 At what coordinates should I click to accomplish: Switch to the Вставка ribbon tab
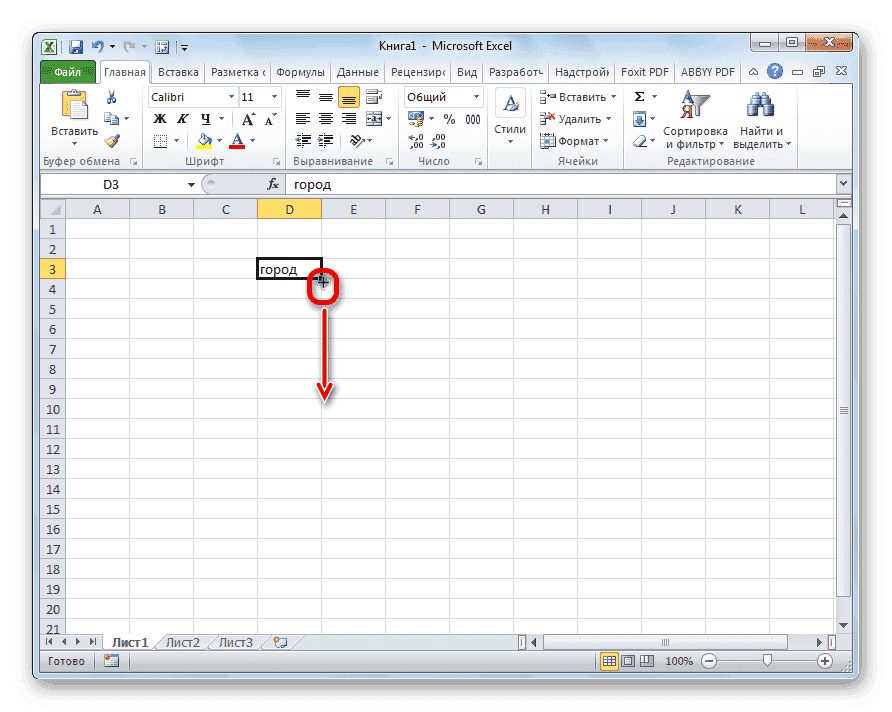[178, 71]
